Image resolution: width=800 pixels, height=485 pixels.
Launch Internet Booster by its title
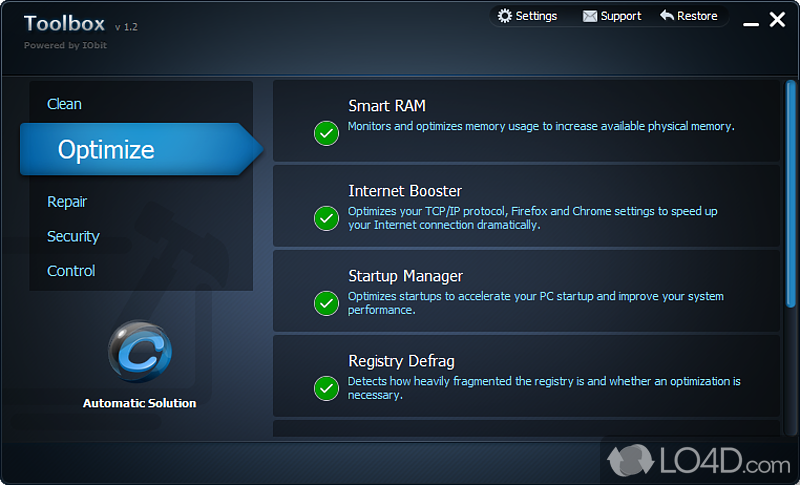405,191
